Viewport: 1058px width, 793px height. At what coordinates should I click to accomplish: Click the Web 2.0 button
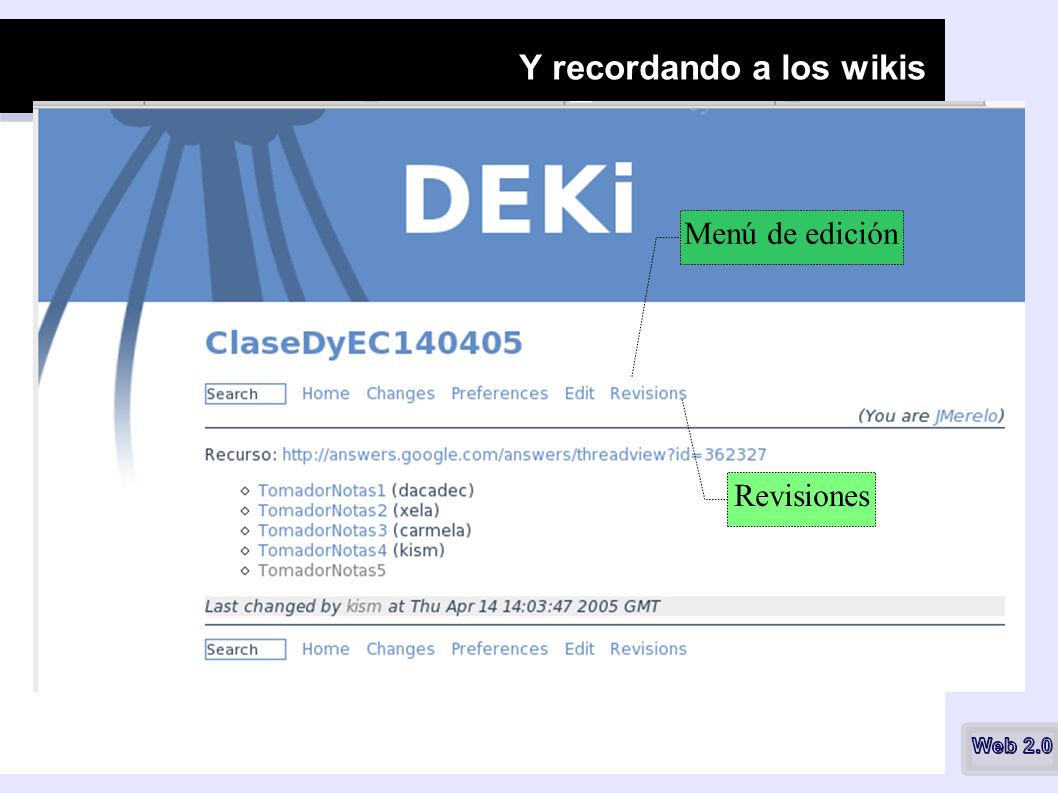pyautogui.click(x=1011, y=746)
